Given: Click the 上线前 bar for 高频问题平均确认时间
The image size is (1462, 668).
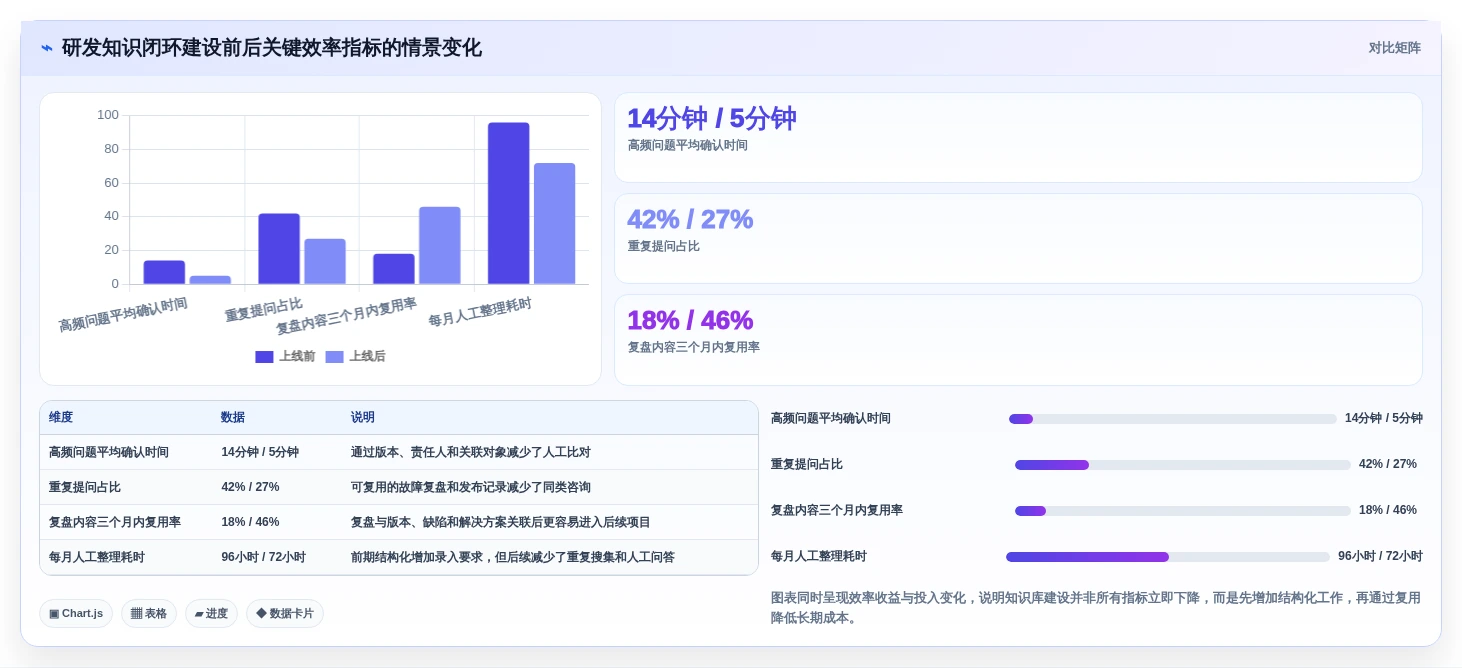Looking at the screenshot, I should point(164,273).
